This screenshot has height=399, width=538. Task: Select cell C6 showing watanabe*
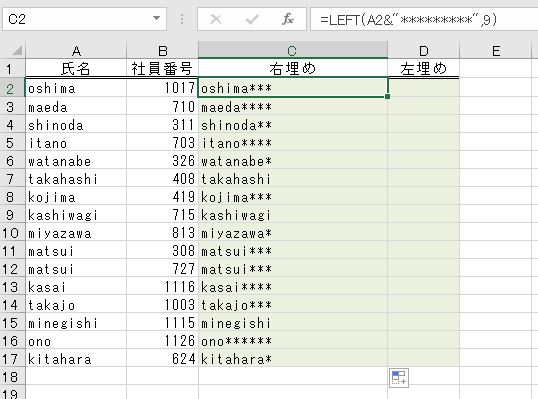point(293,161)
